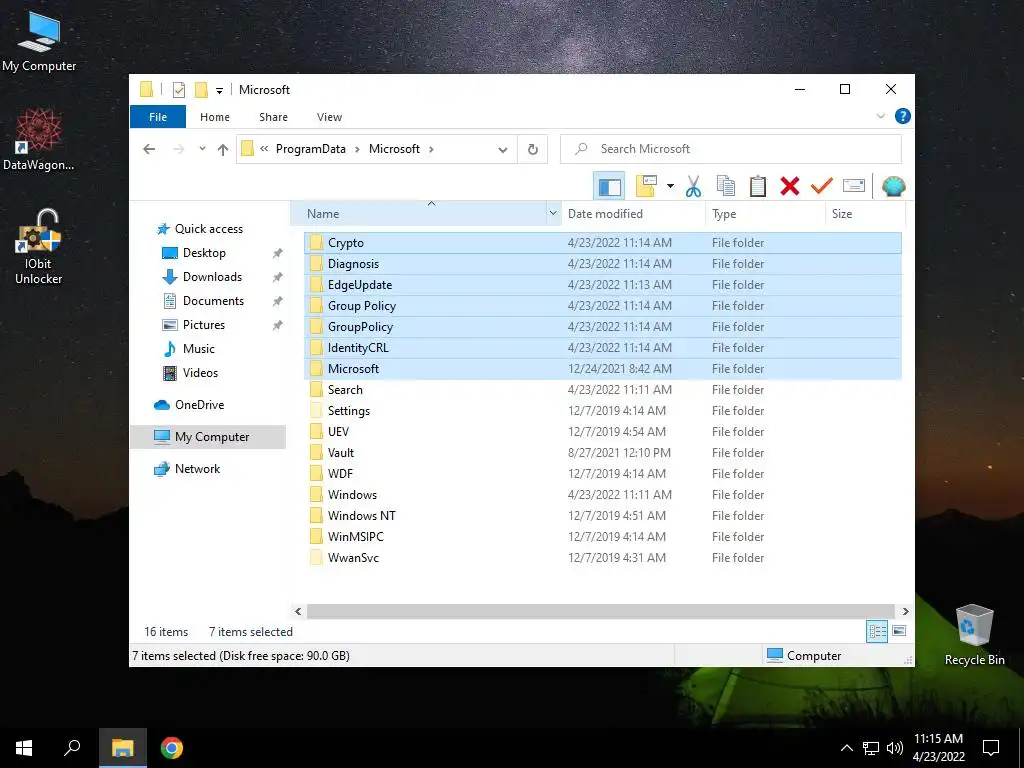Image resolution: width=1024 pixels, height=768 pixels.
Task: Click the shell globe icon in toolbar
Action: point(893,186)
